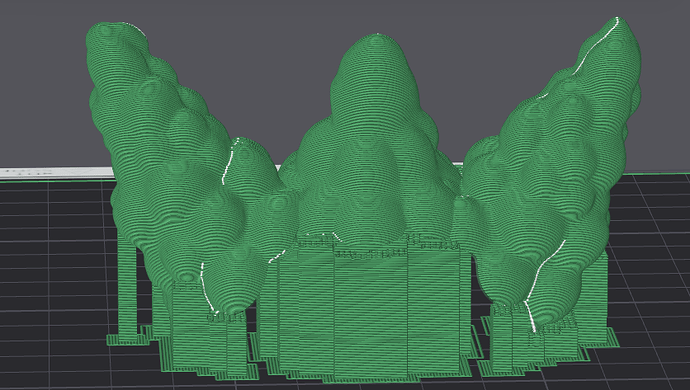The height and width of the screenshot is (390, 690).
Task: Click the dark build plate grid at right
Action: pos(651,264)
